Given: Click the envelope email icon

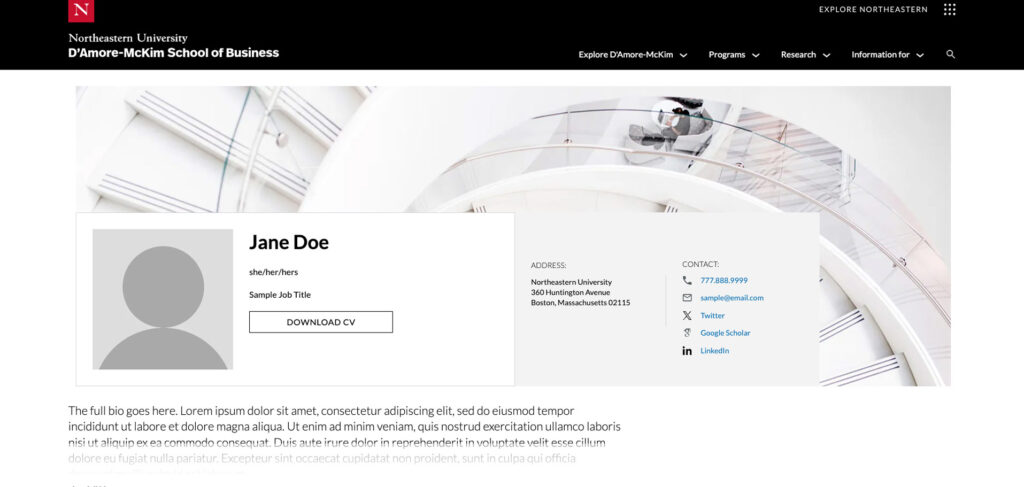Looking at the screenshot, I should (x=687, y=298).
